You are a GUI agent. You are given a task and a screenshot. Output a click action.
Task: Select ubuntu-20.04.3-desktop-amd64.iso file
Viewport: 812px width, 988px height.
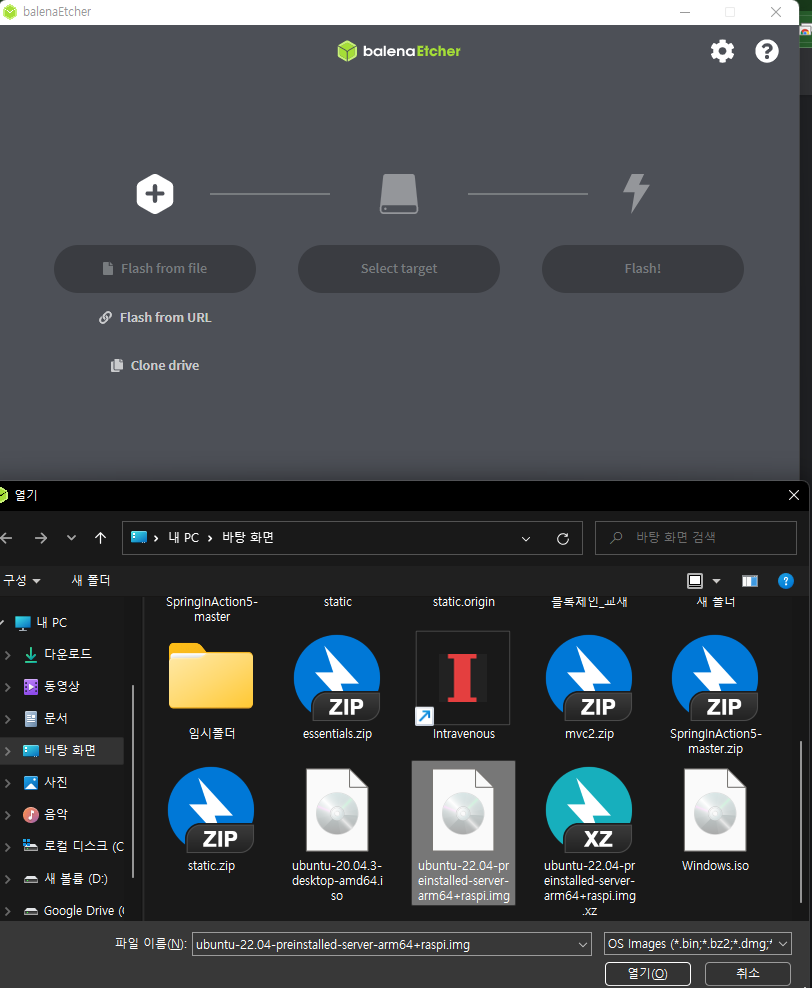click(337, 834)
